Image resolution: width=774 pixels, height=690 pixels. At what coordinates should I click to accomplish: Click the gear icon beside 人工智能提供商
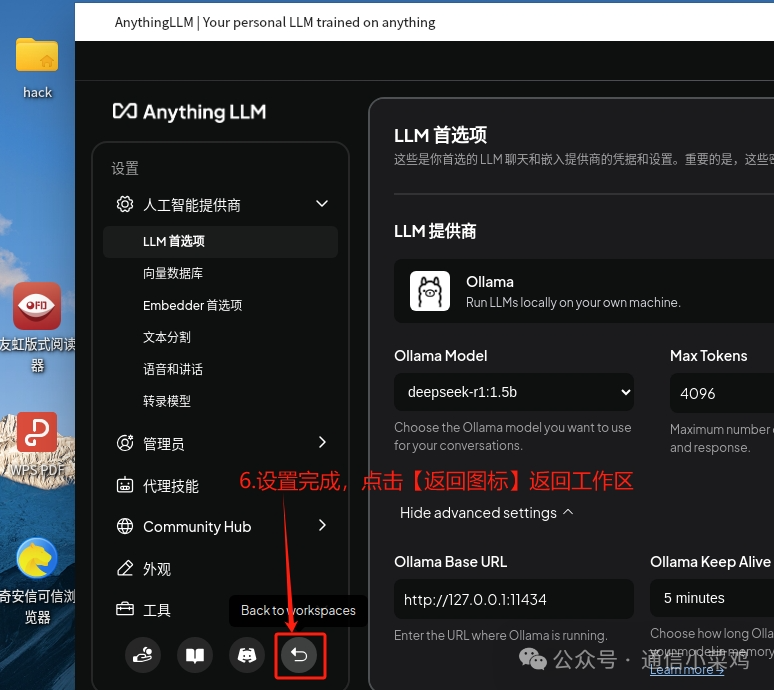(125, 204)
